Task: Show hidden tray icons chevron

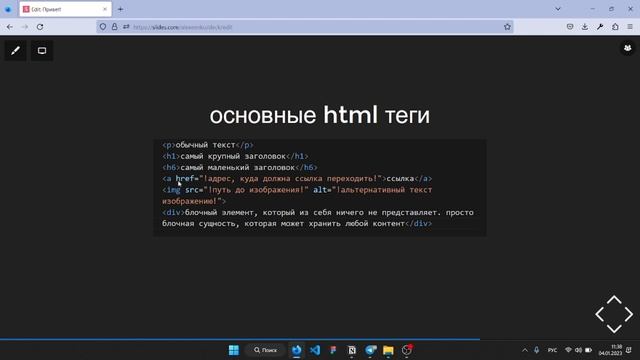Action: coord(525,350)
